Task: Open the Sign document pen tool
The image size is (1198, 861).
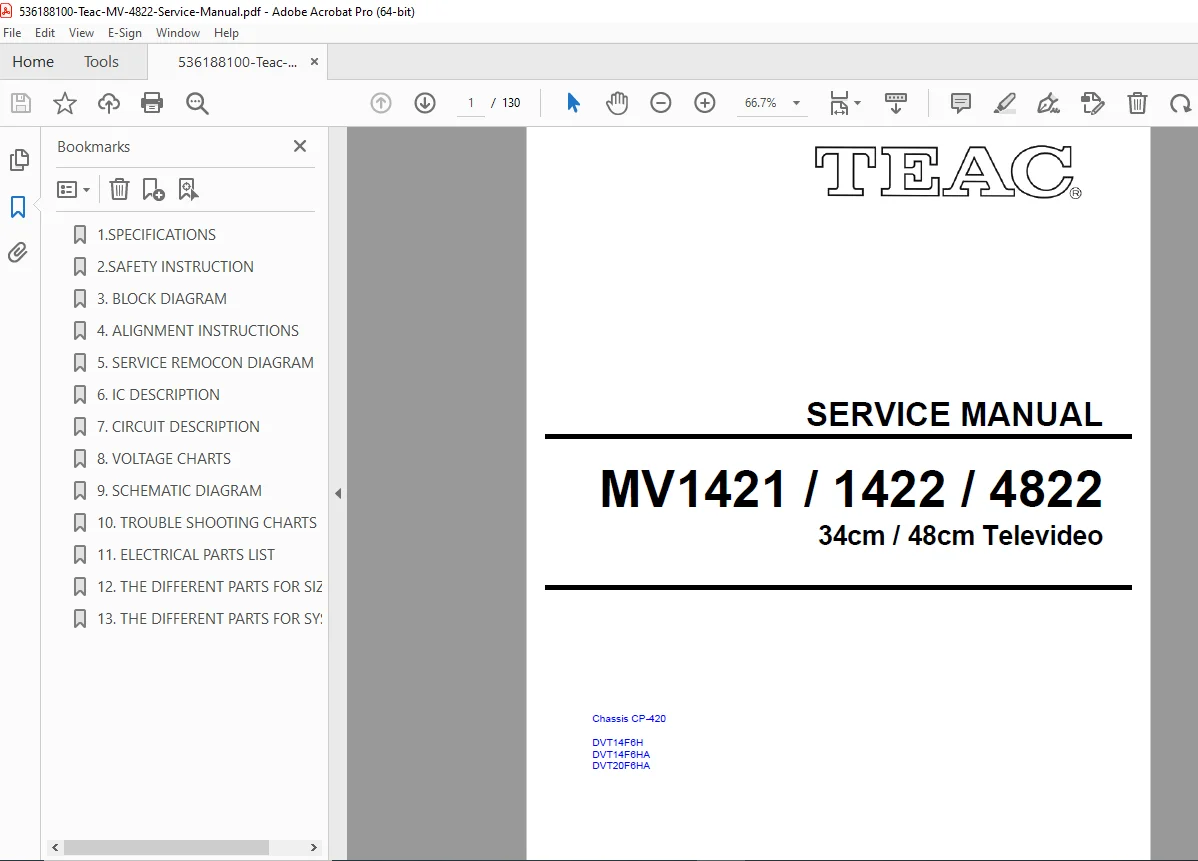Action: click(x=1048, y=102)
